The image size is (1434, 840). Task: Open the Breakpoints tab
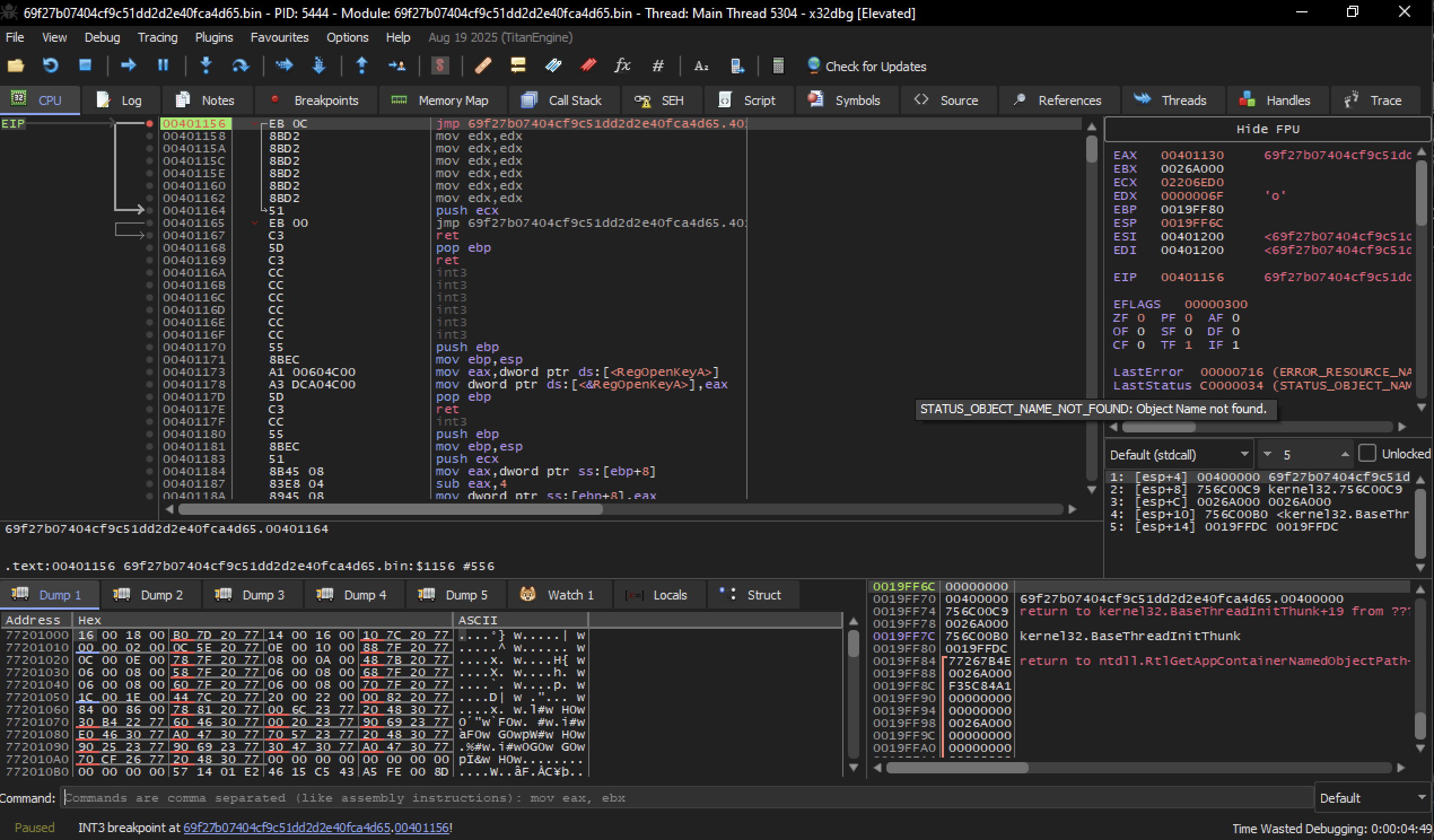[315, 100]
